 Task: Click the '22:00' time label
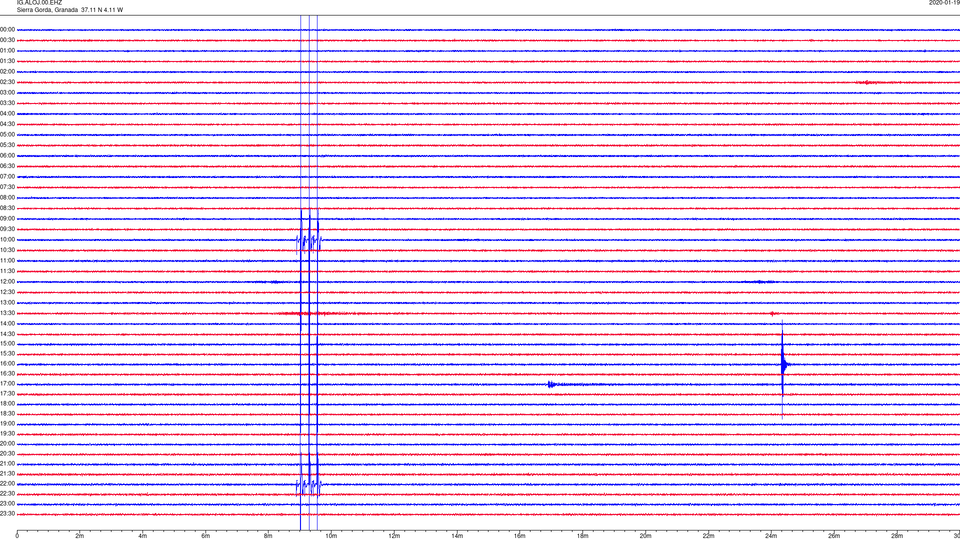click(x=7, y=484)
